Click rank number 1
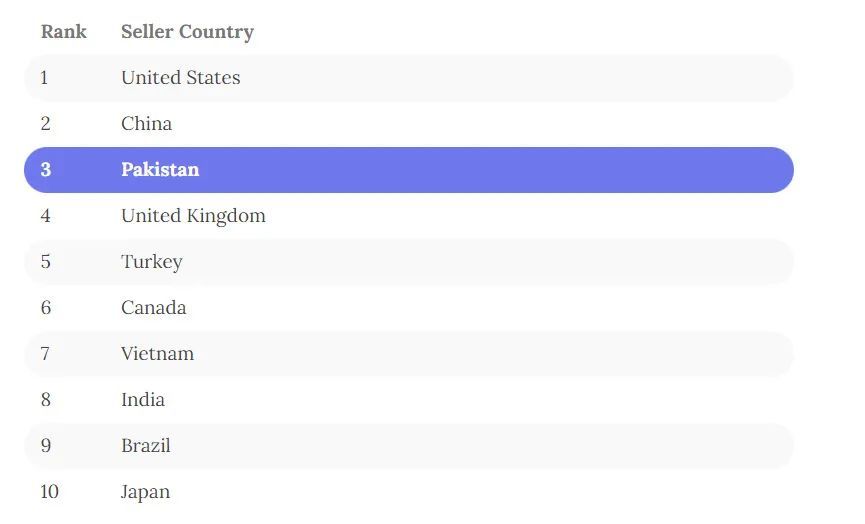This screenshot has width=865, height=524. (44, 78)
